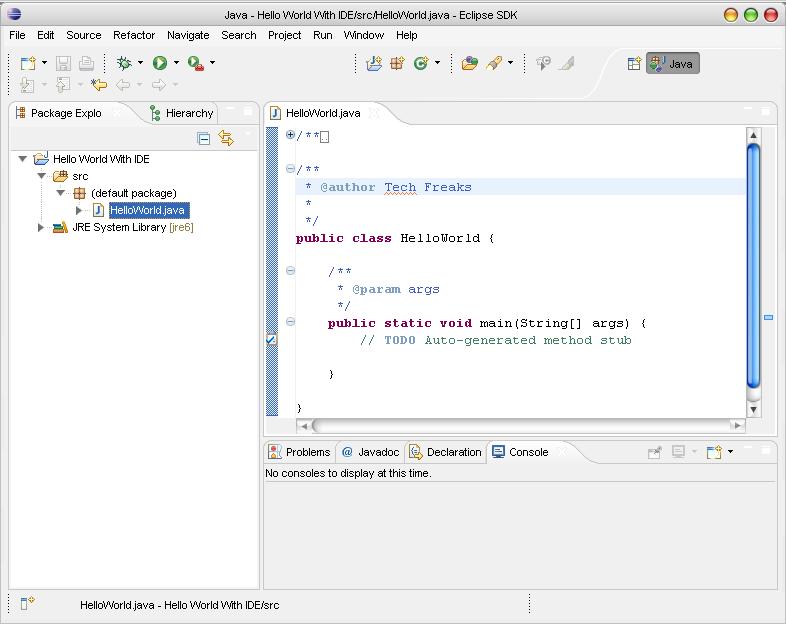
Task: Open the Debug dropdown arrow
Action: pyautogui.click(x=140, y=63)
